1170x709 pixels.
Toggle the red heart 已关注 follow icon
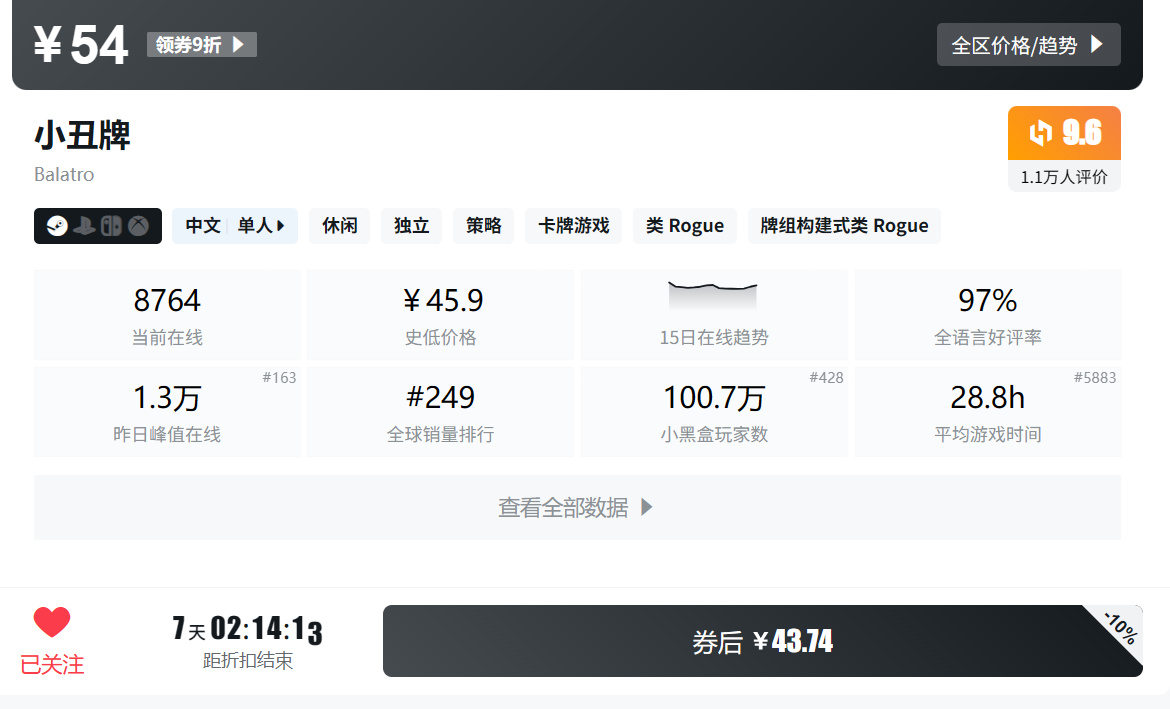click(52, 623)
